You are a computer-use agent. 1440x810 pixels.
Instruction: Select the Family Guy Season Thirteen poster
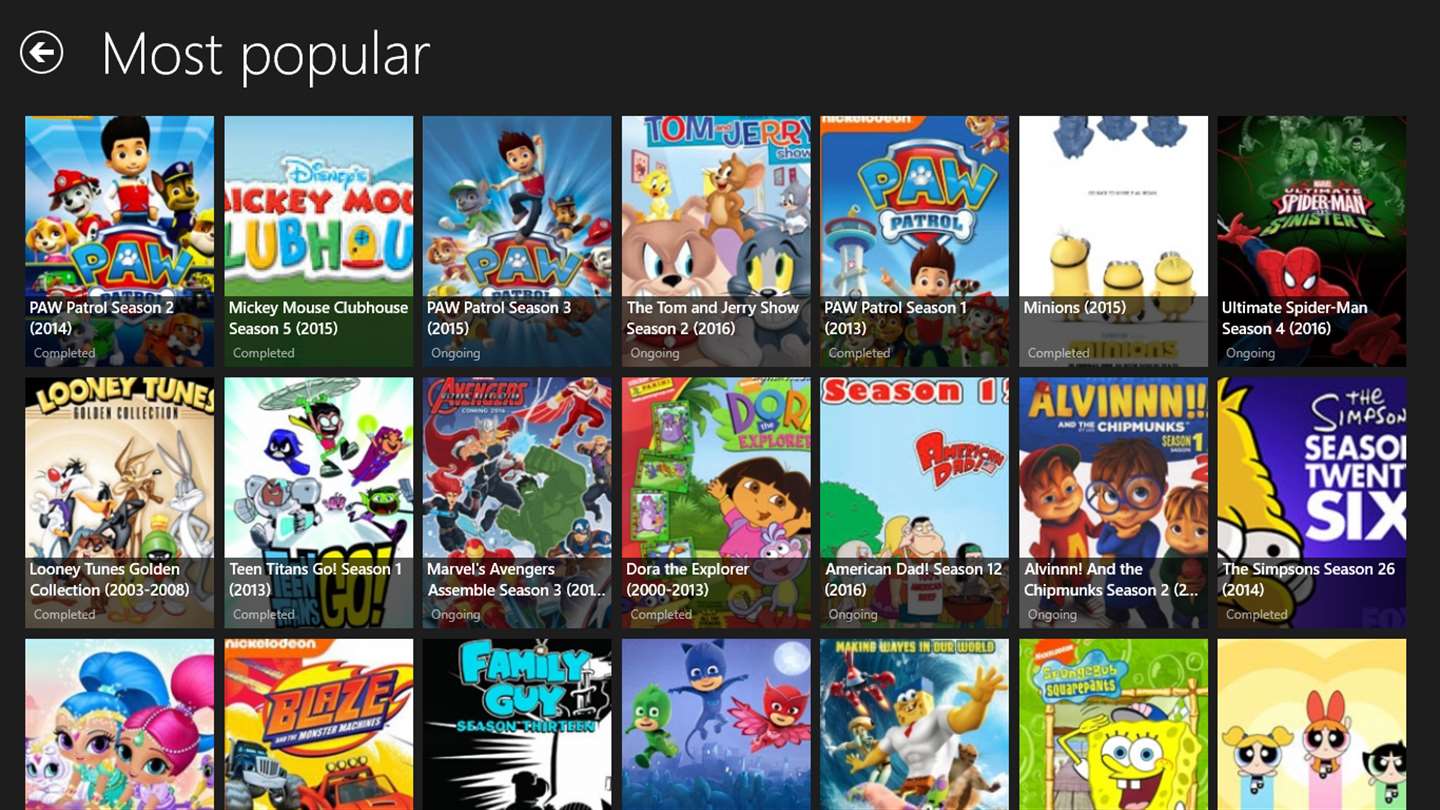(517, 725)
